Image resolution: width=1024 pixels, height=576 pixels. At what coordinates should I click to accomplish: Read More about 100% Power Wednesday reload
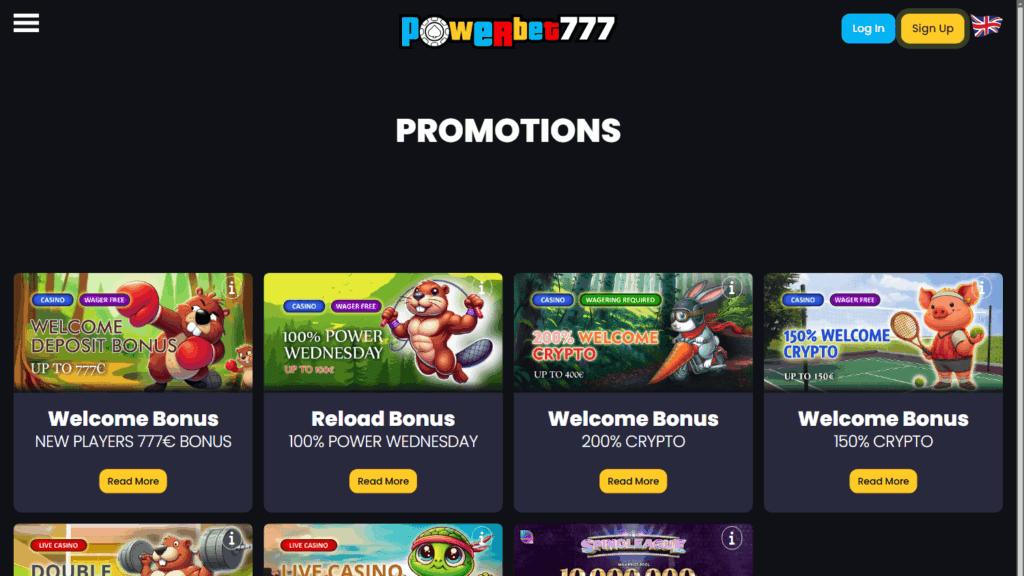383,481
